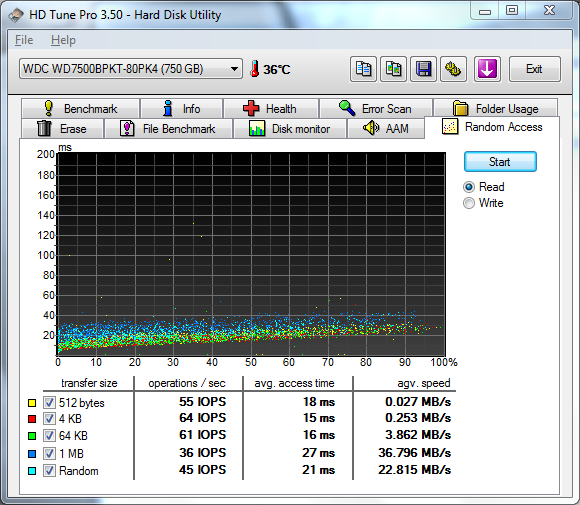The width and height of the screenshot is (580, 505).
Task: Switch to the Error Scan tab
Action: pyautogui.click(x=376, y=109)
